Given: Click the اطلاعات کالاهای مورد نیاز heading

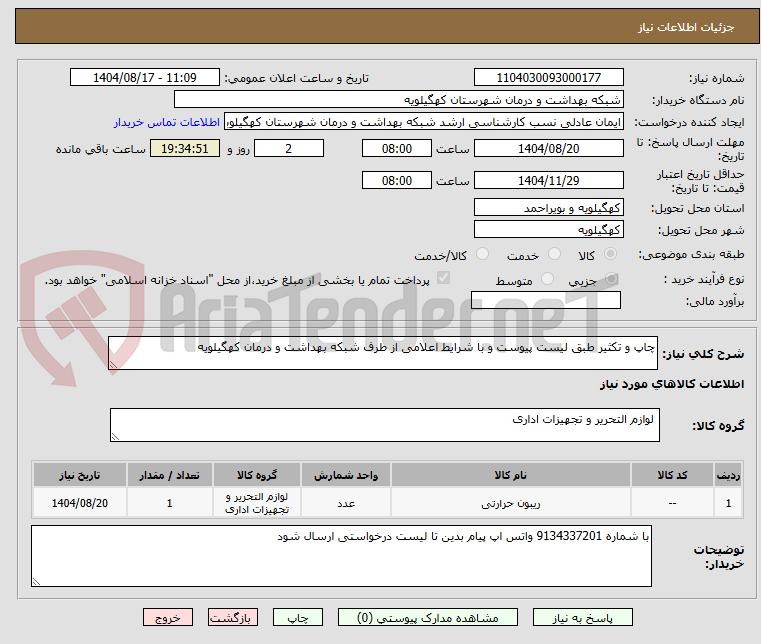Looking at the screenshot, I should pyautogui.click(x=672, y=384).
